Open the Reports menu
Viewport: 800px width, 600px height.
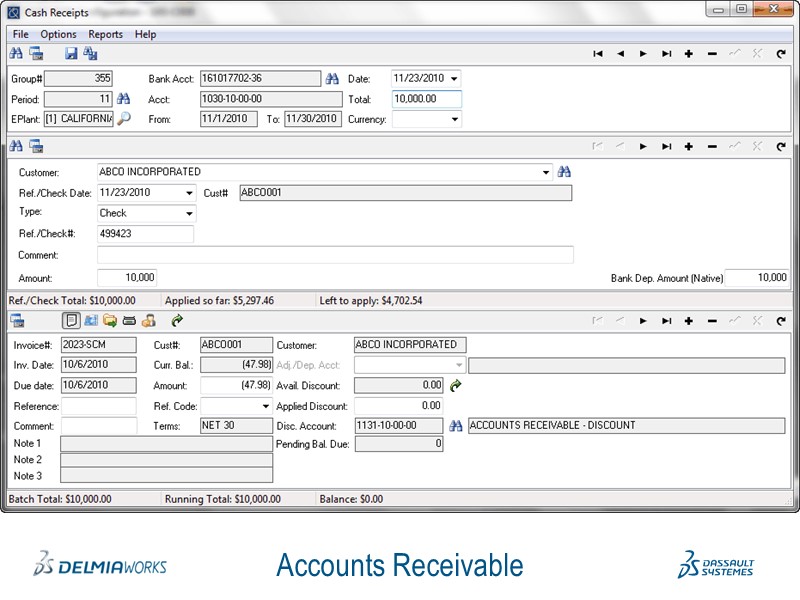pos(105,34)
